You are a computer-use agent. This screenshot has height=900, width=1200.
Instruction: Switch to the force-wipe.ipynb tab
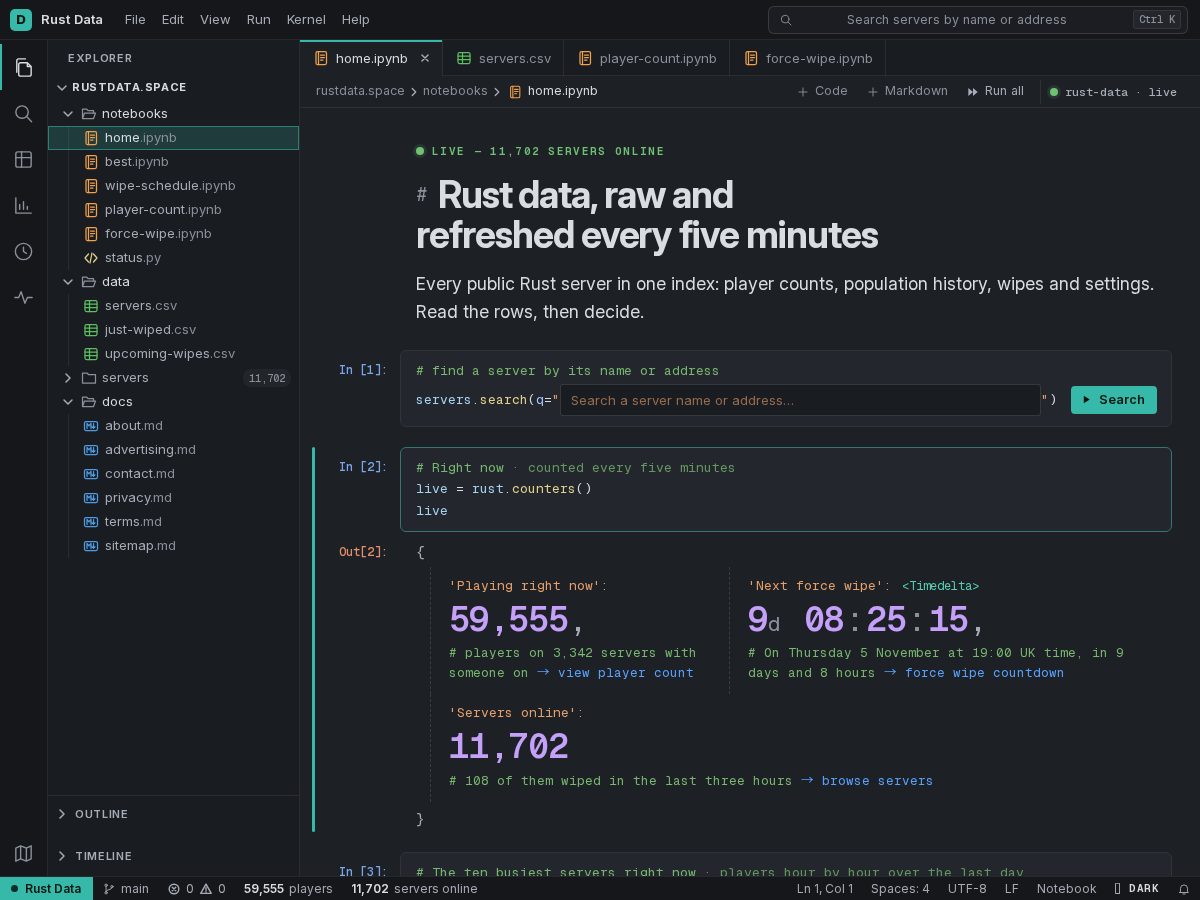(x=808, y=58)
